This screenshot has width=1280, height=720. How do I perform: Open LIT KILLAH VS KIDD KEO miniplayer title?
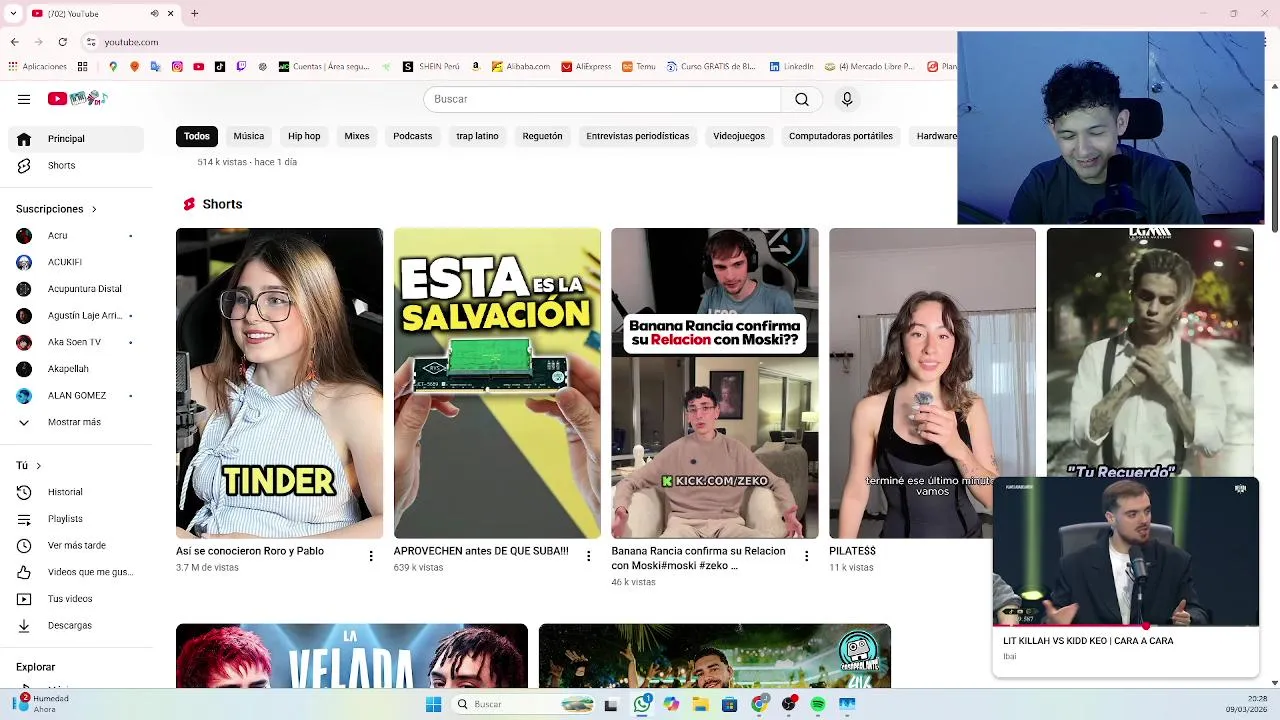[1088, 641]
